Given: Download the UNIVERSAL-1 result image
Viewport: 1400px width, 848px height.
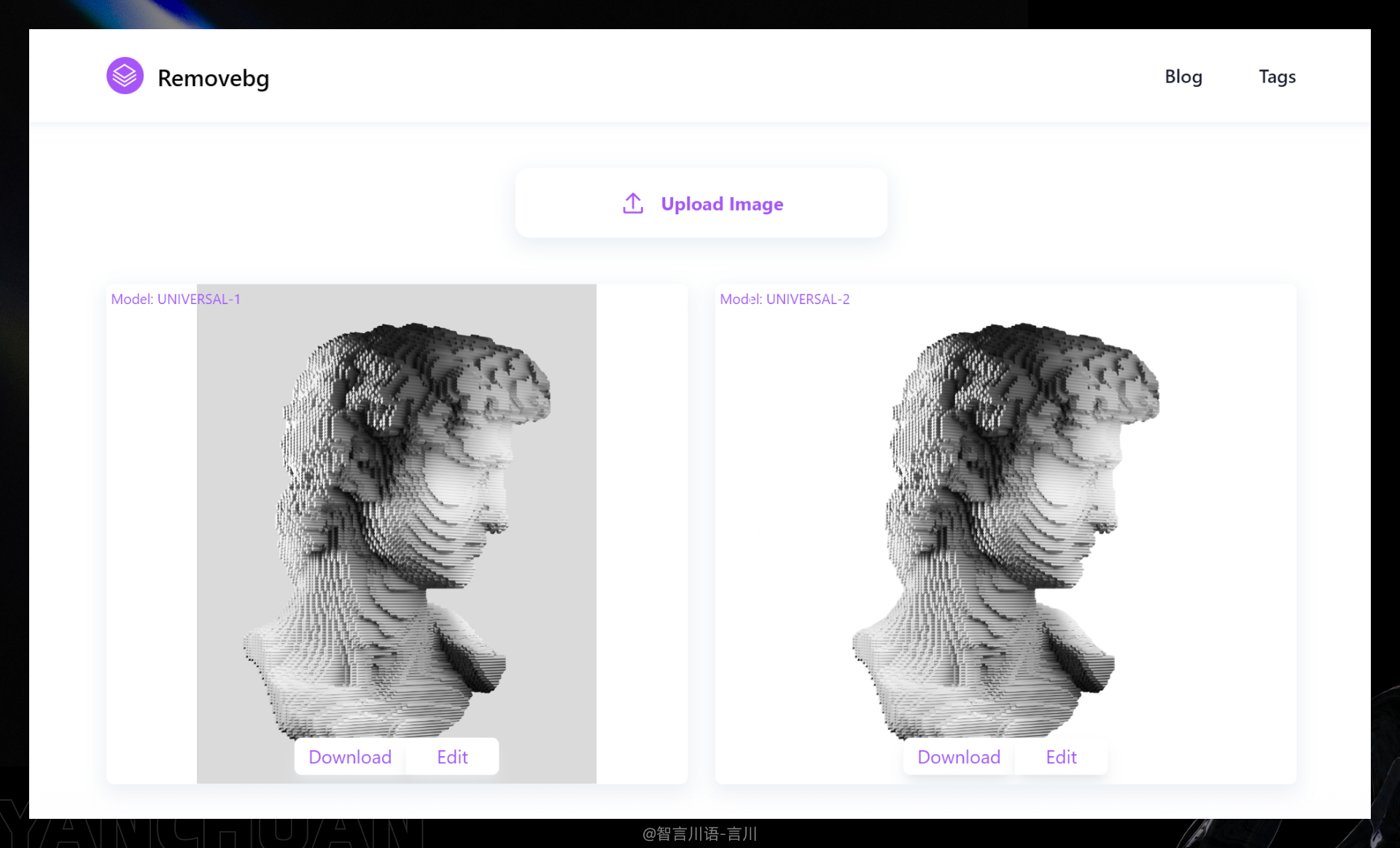Looking at the screenshot, I should coord(350,757).
